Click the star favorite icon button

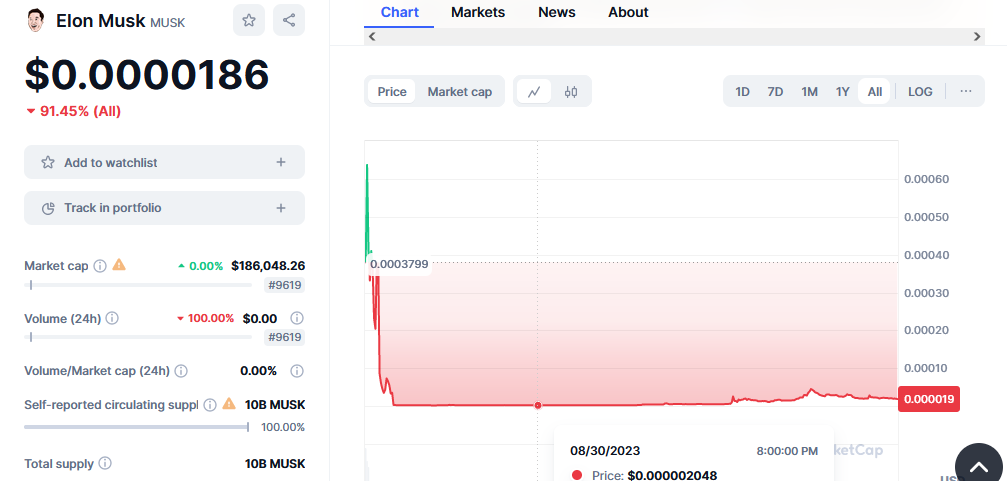[249, 20]
